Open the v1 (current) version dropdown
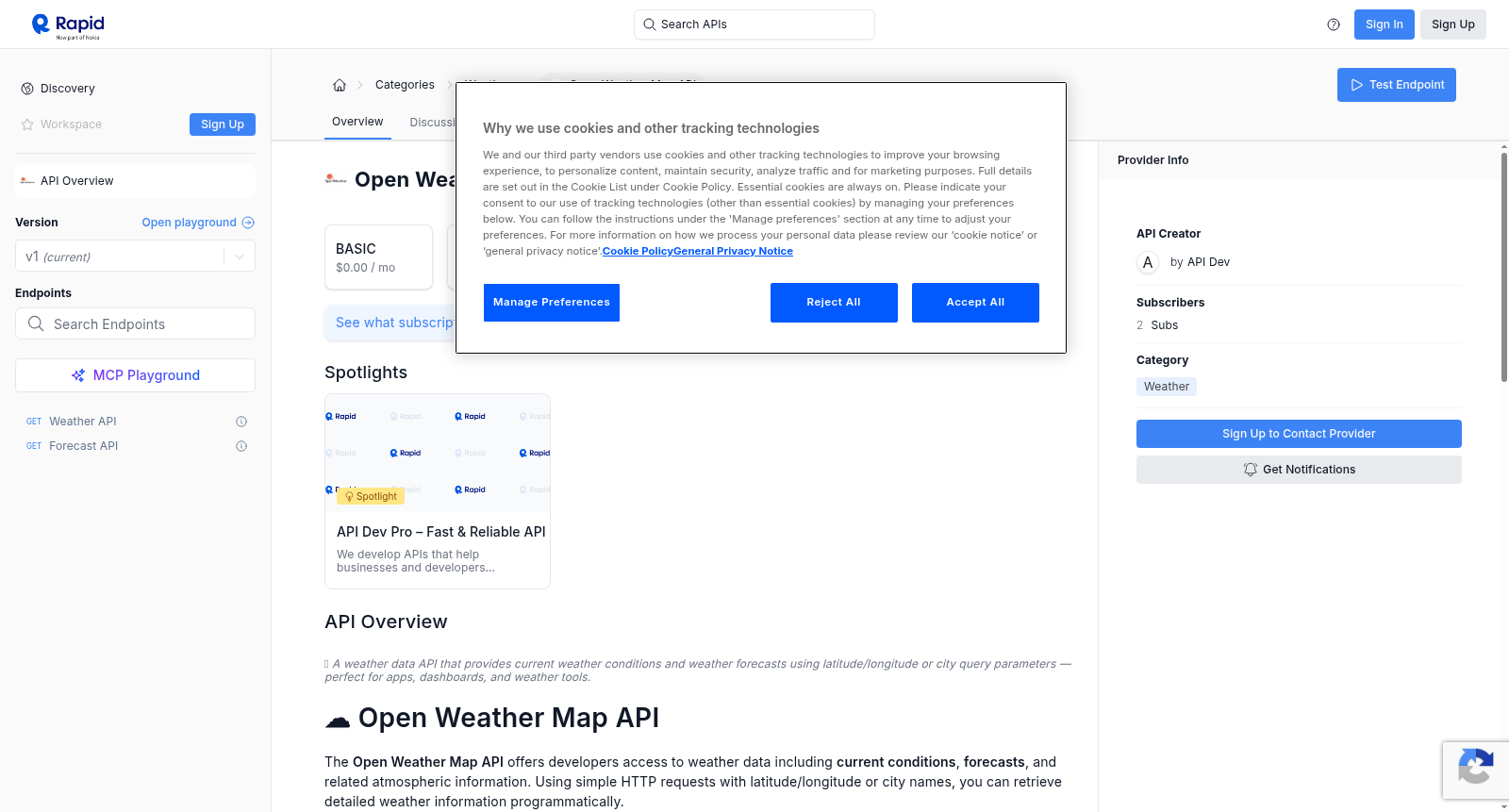Viewport: 1509px width, 812px height. 135,257
